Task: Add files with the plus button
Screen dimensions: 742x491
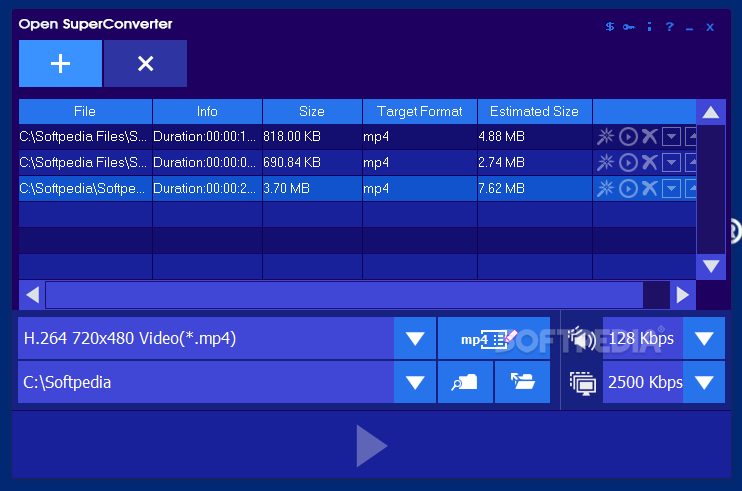Action: click(x=60, y=63)
